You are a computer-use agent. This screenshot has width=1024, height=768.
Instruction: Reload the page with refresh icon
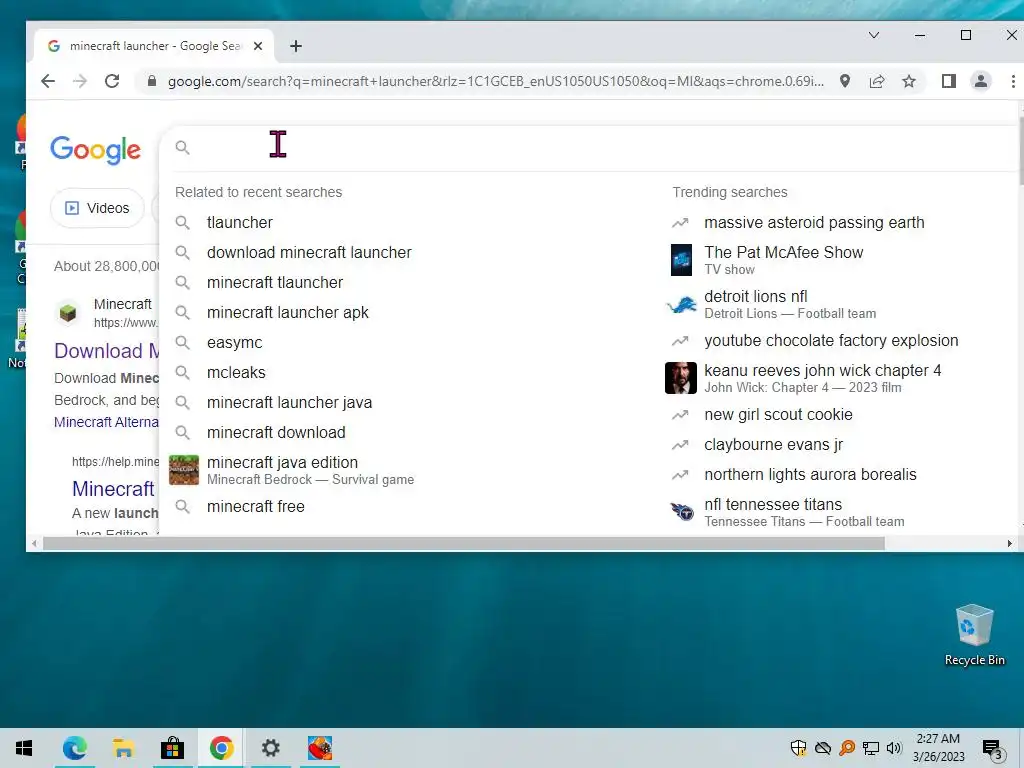(112, 81)
